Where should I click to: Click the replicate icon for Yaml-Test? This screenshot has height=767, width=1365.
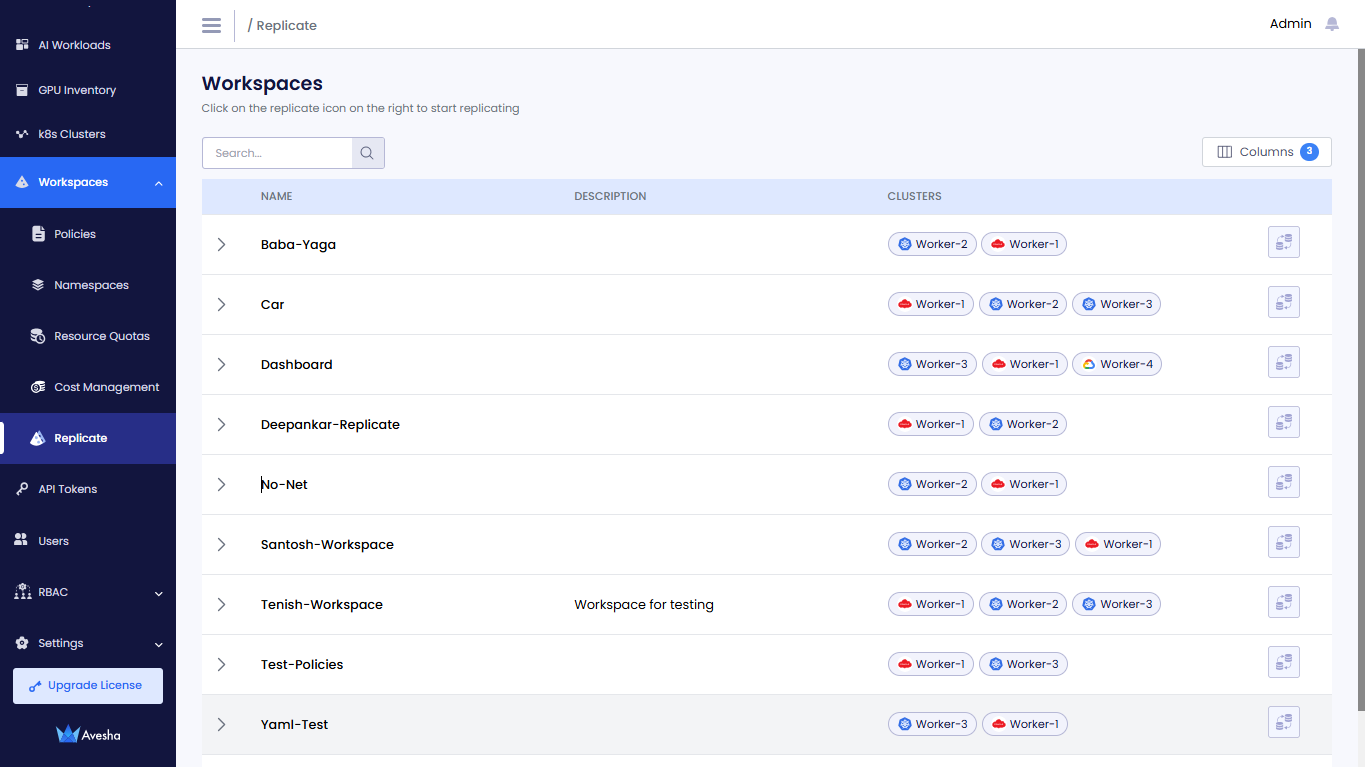tap(1283, 722)
